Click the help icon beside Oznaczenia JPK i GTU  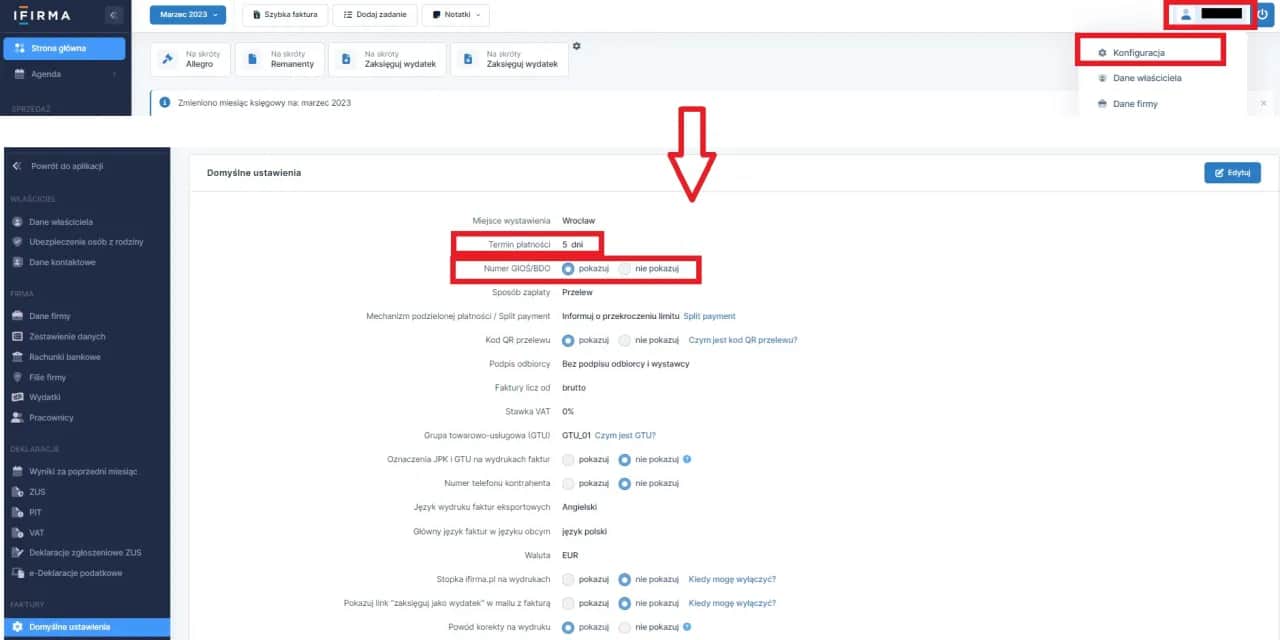pos(686,459)
